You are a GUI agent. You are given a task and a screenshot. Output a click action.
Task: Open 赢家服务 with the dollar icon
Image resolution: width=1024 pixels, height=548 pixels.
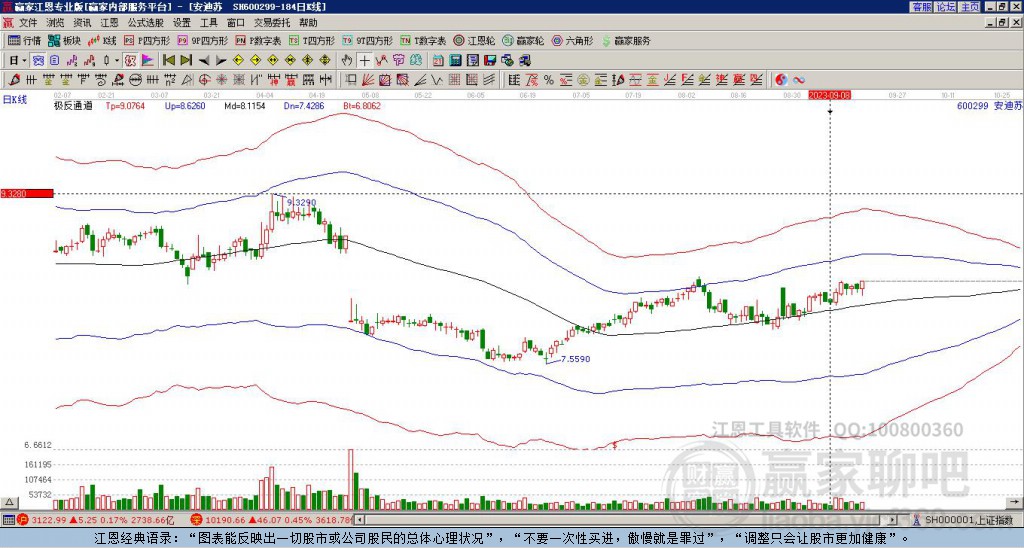point(626,40)
